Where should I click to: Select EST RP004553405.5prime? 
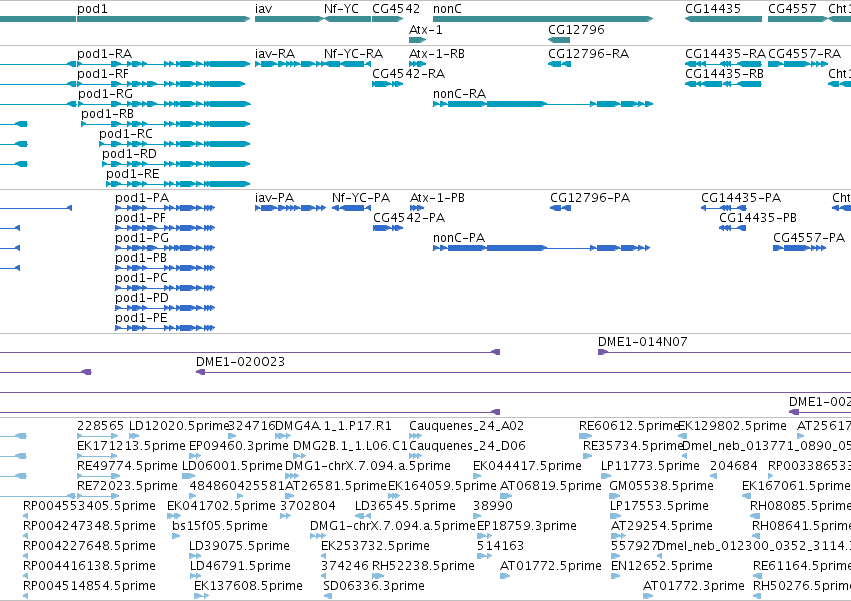click(x=89, y=506)
